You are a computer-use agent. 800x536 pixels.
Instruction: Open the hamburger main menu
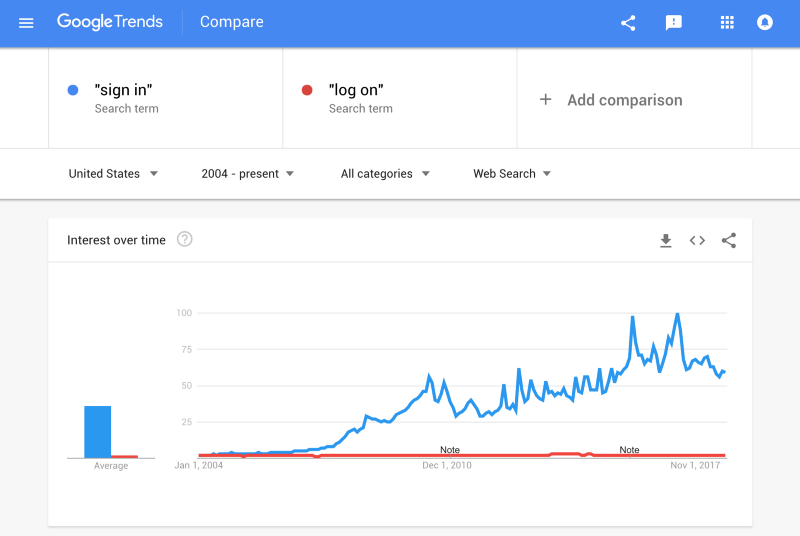pyautogui.click(x=26, y=23)
